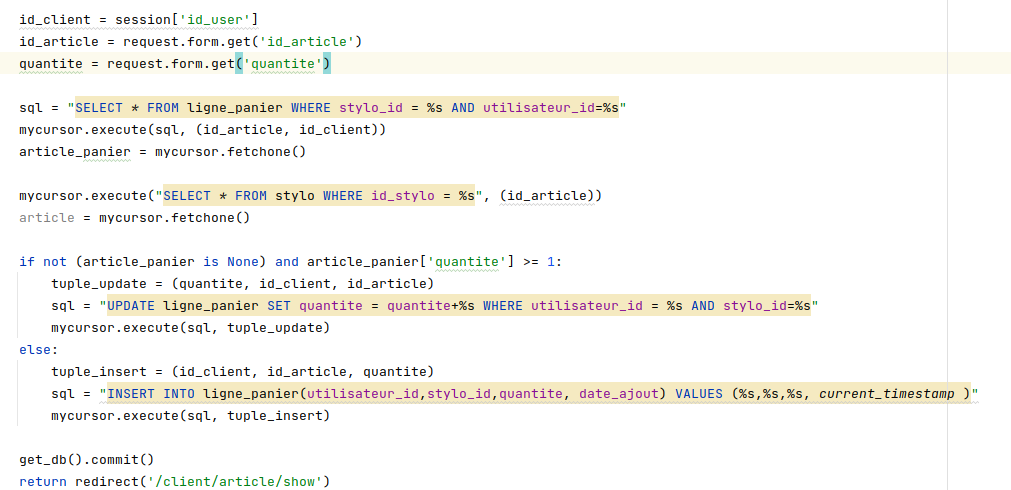Click article_panier assignment with fetchone

74,152
